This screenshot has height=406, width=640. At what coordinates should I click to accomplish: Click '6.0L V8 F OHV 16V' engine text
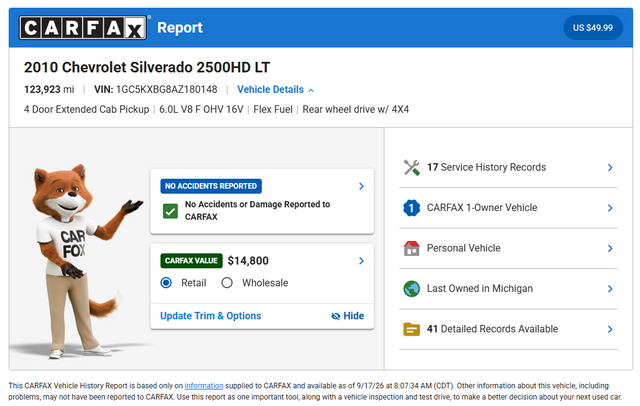click(x=201, y=109)
